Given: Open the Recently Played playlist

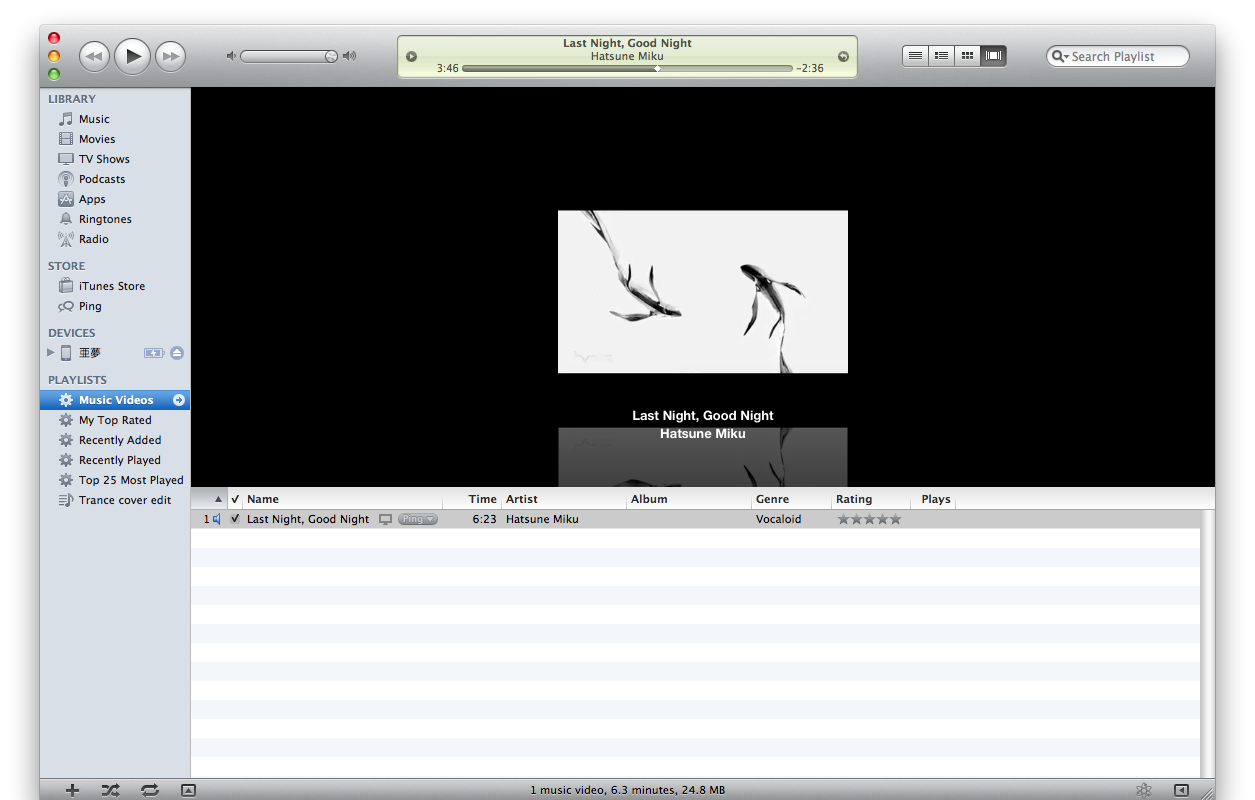Looking at the screenshot, I should coord(120,460).
